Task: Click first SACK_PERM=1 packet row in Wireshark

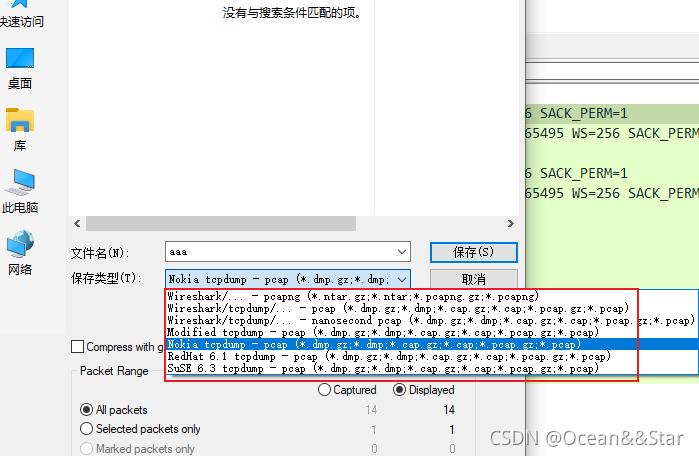Action: (612, 114)
